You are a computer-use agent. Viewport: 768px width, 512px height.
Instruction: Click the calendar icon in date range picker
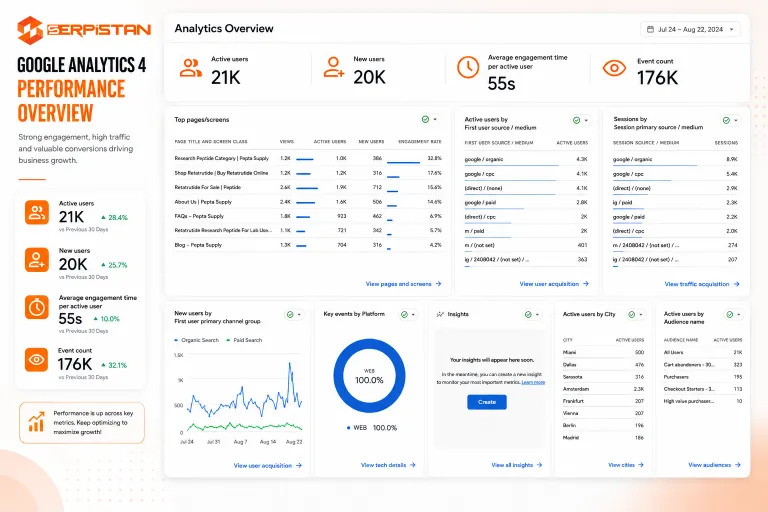tap(650, 29)
